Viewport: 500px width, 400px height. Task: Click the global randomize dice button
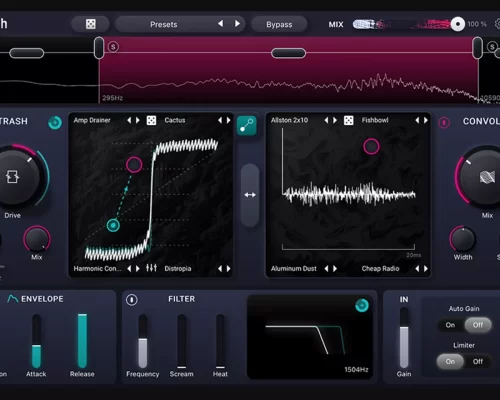[91, 24]
